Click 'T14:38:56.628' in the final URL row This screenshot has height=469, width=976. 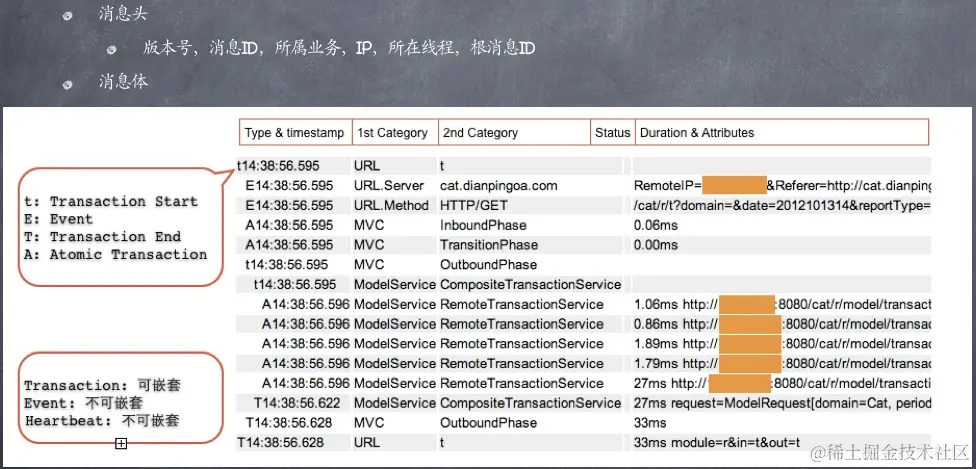[281, 443]
